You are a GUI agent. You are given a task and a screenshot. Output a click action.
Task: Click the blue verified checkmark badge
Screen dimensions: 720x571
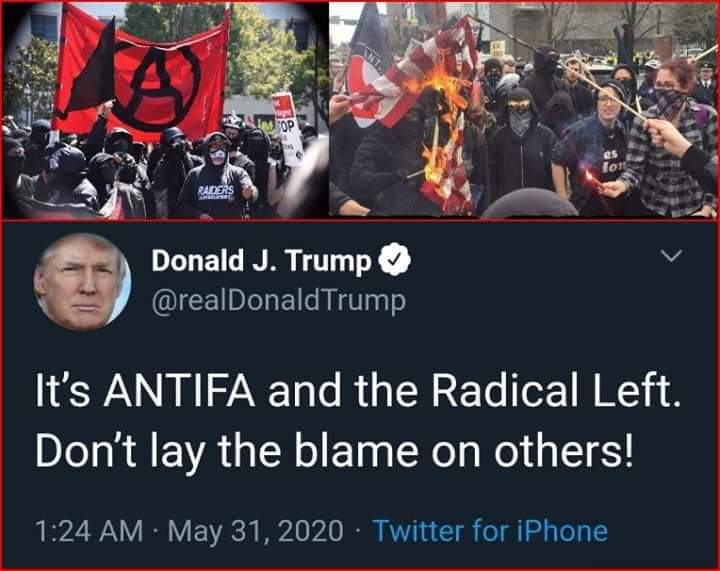click(x=394, y=260)
